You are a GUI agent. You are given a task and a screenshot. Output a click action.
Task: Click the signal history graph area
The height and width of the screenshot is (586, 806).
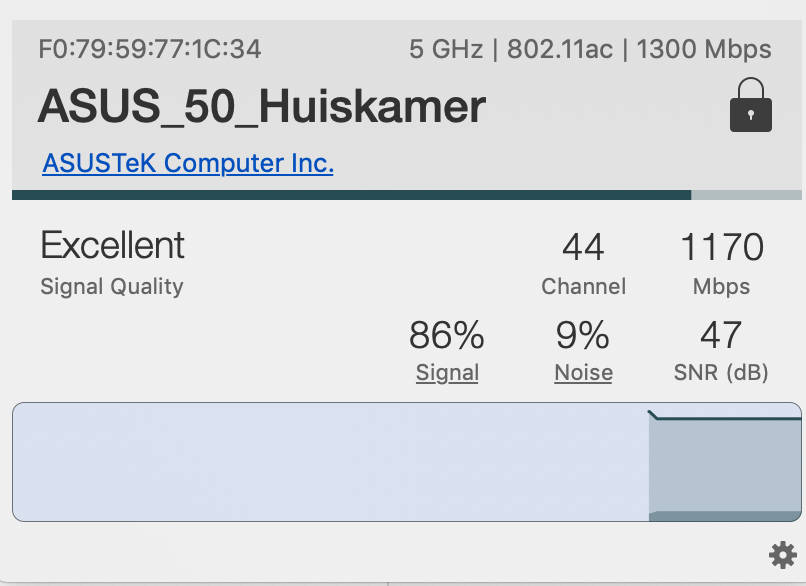pyautogui.click(x=407, y=462)
